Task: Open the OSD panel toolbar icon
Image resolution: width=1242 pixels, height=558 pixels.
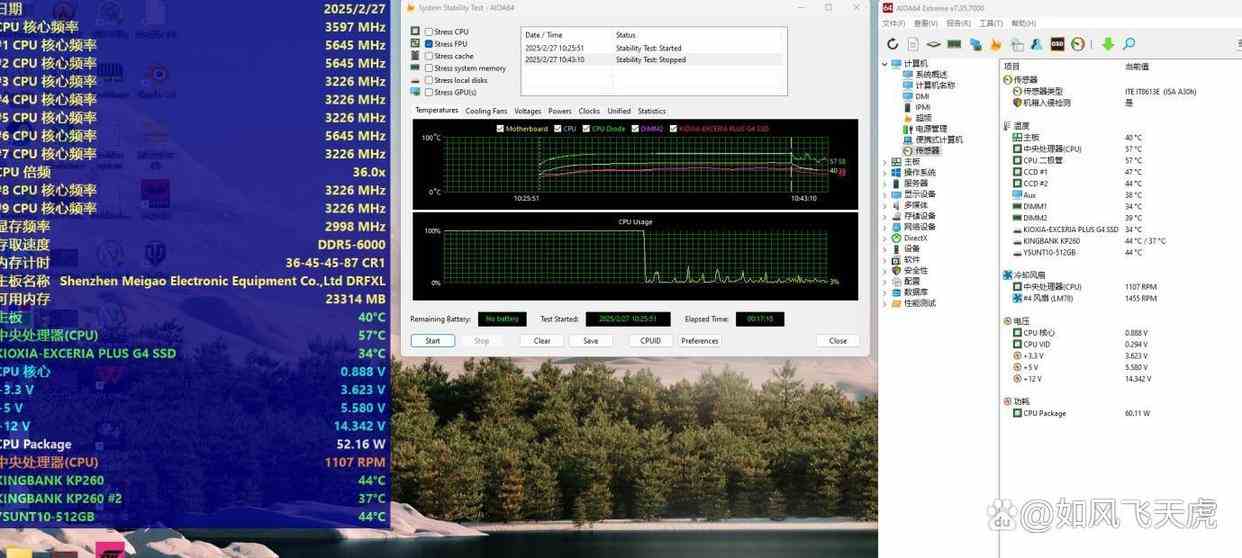Action: point(1058,44)
